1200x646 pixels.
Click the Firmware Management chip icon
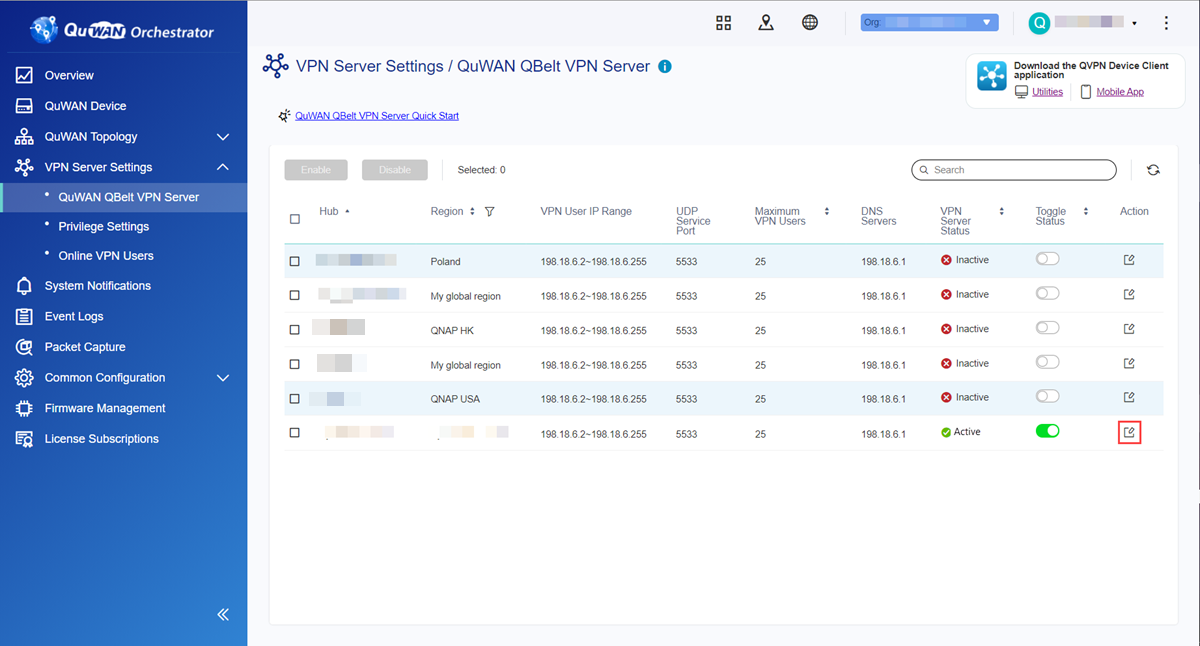(25, 408)
